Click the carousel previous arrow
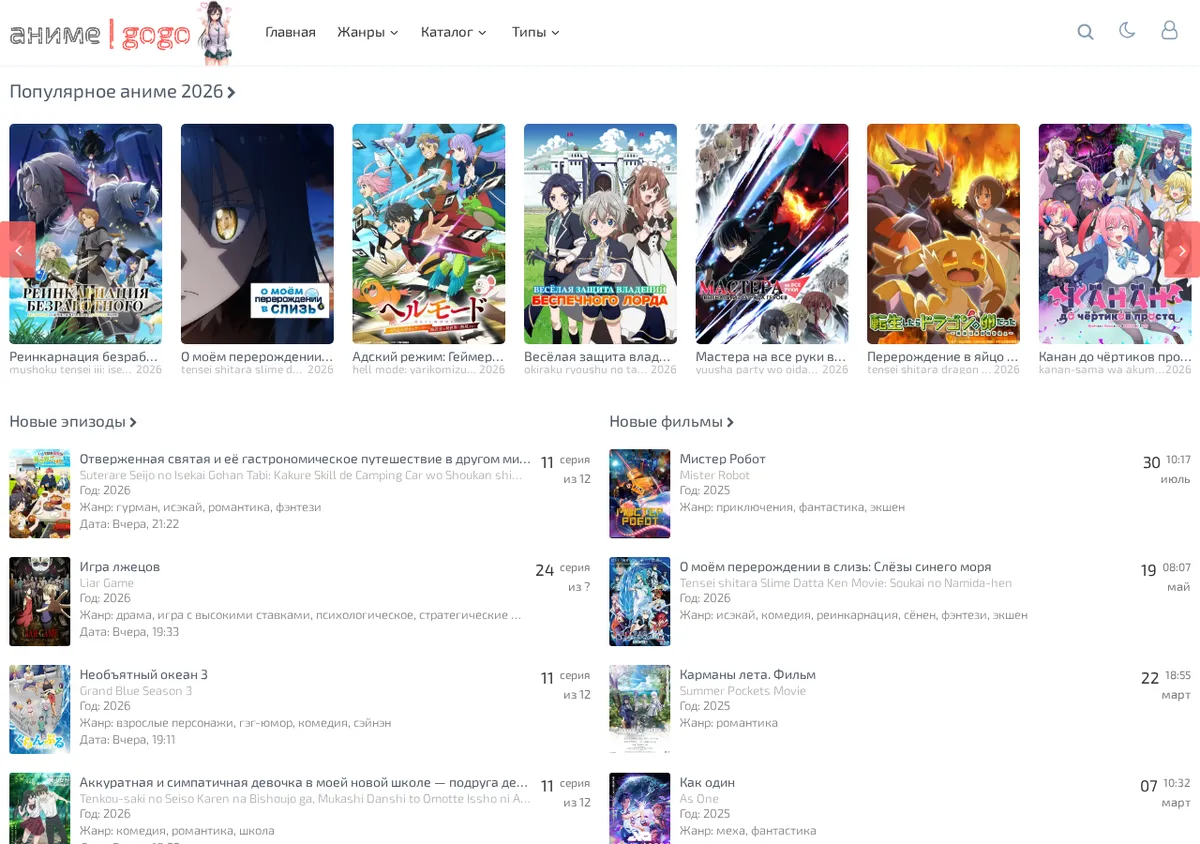The image size is (1200, 844). [18, 250]
